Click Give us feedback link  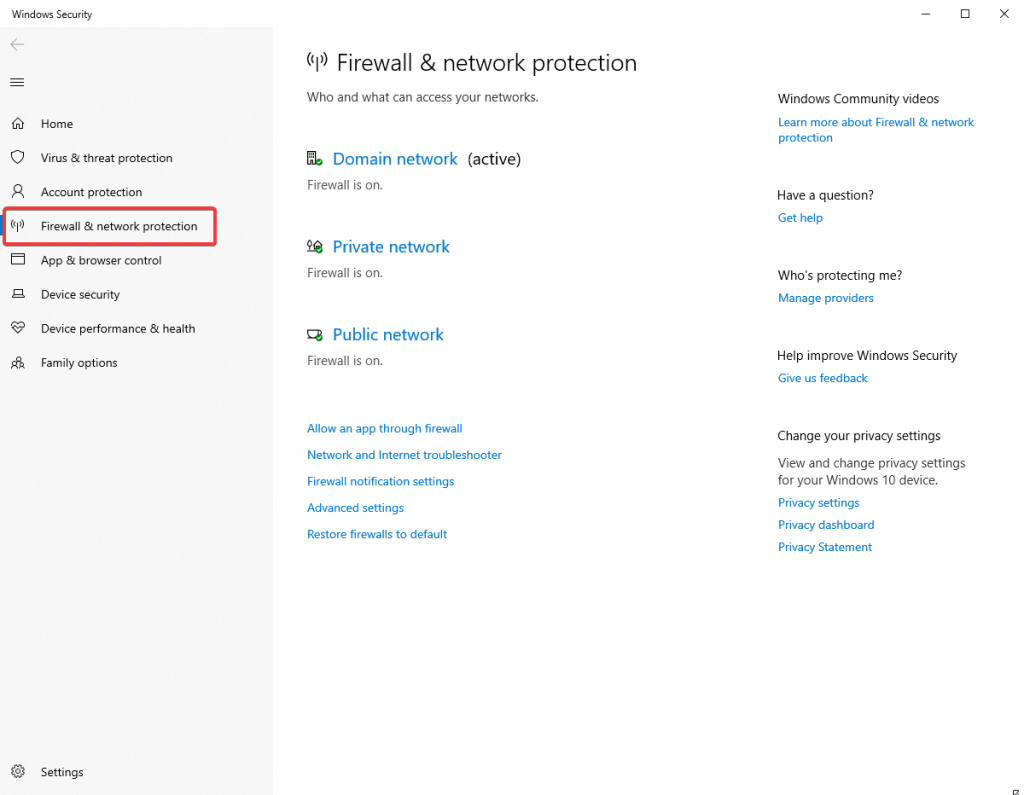[822, 378]
